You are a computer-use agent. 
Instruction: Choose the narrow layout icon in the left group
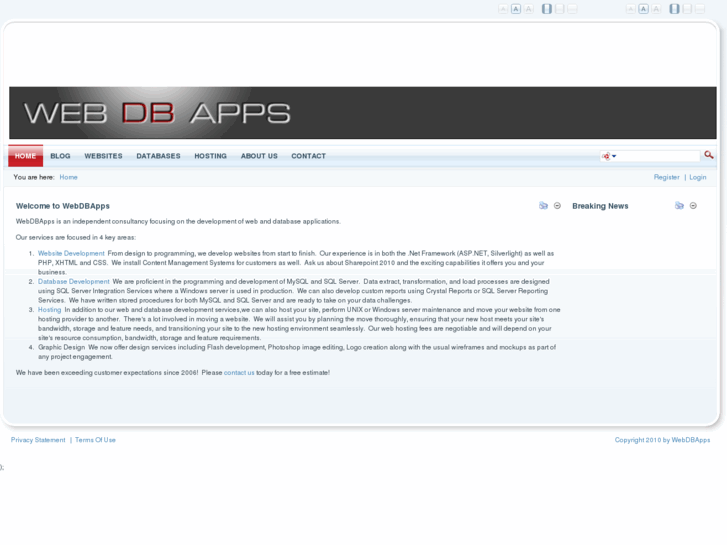tap(547, 9)
